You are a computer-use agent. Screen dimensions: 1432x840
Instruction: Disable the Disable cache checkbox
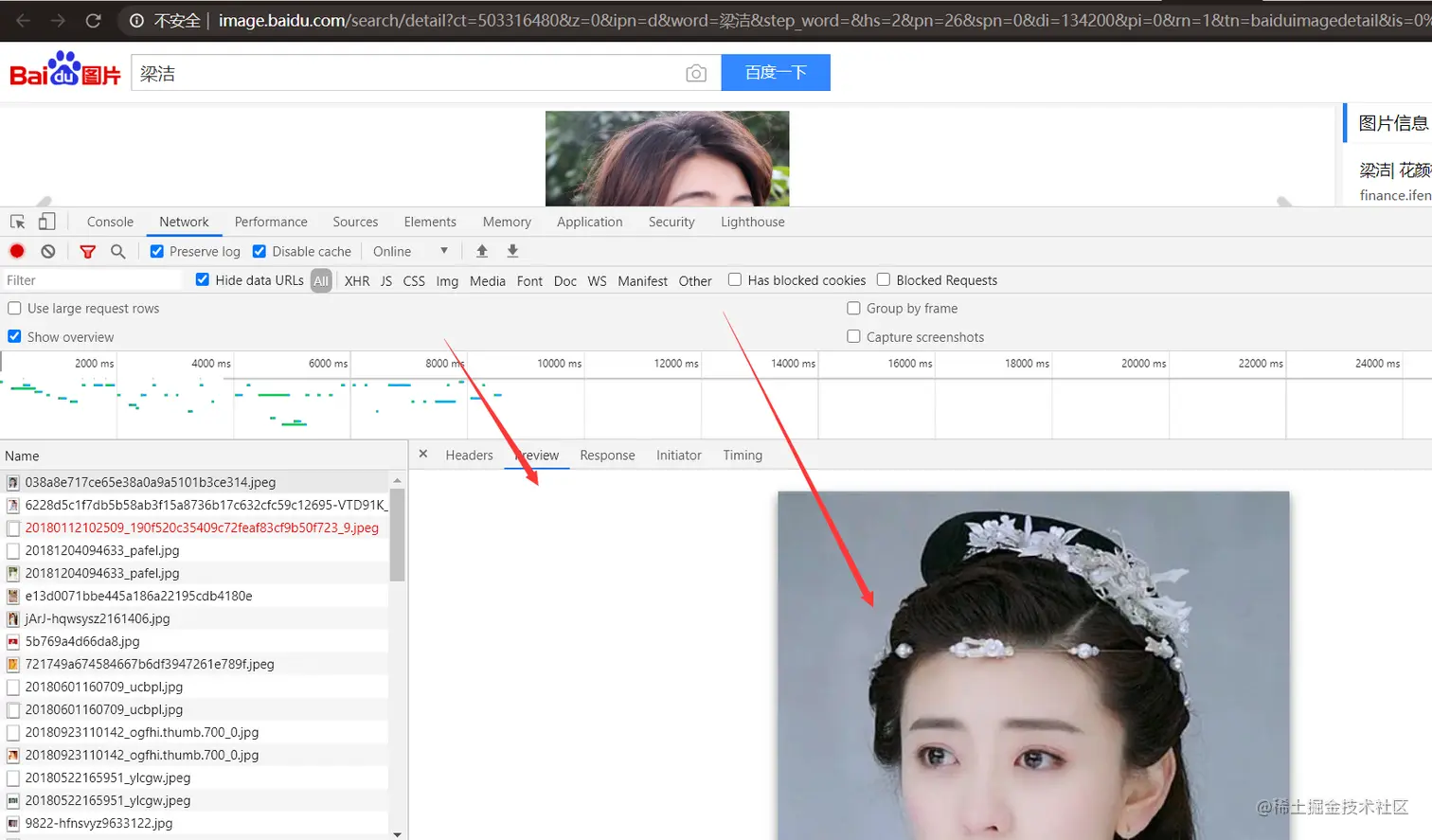260,251
